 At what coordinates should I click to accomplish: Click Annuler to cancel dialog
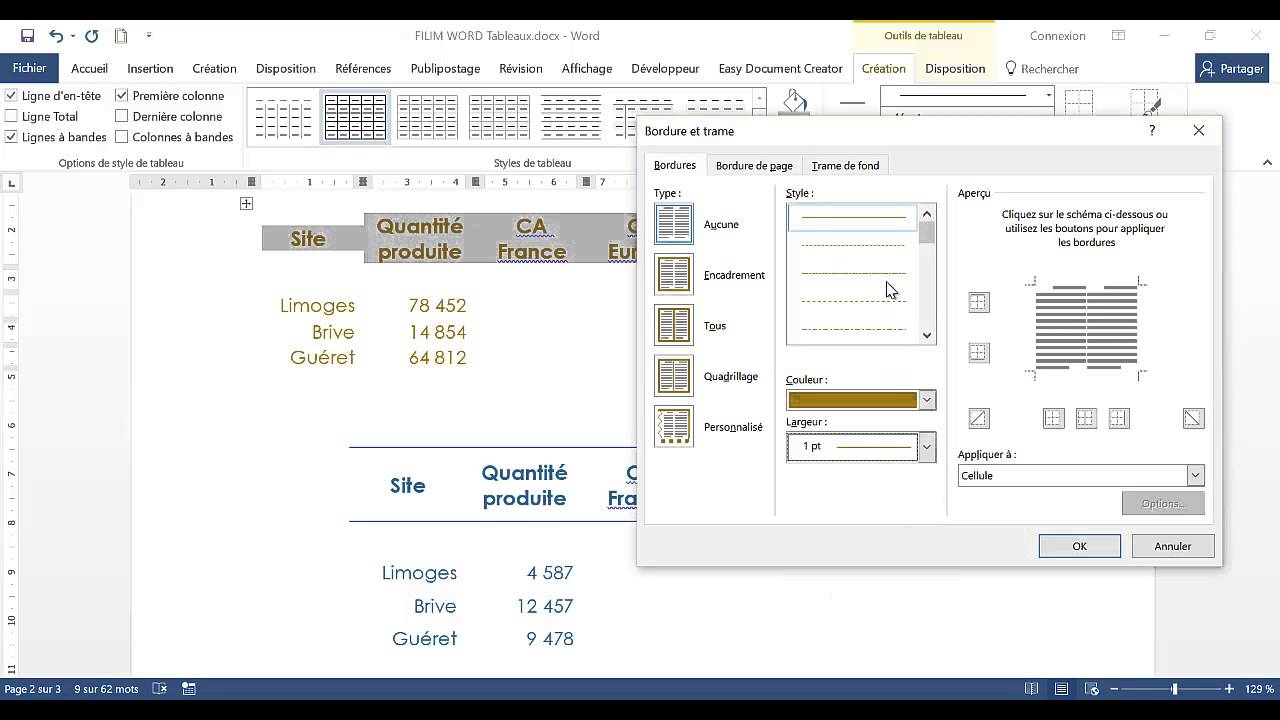pos(1173,546)
